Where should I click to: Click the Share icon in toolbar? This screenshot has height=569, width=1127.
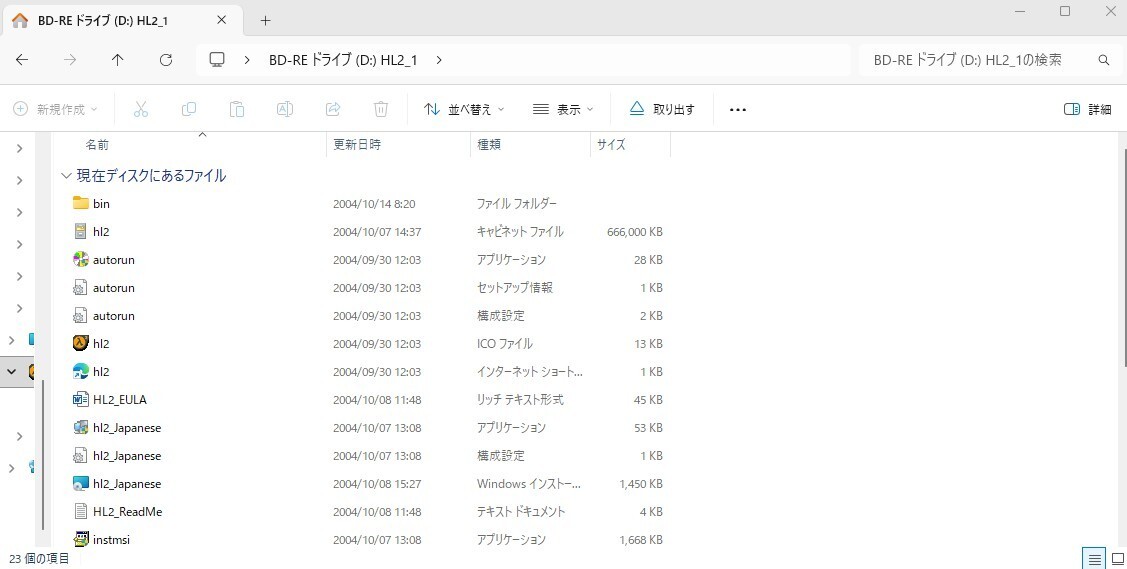point(333,109)
